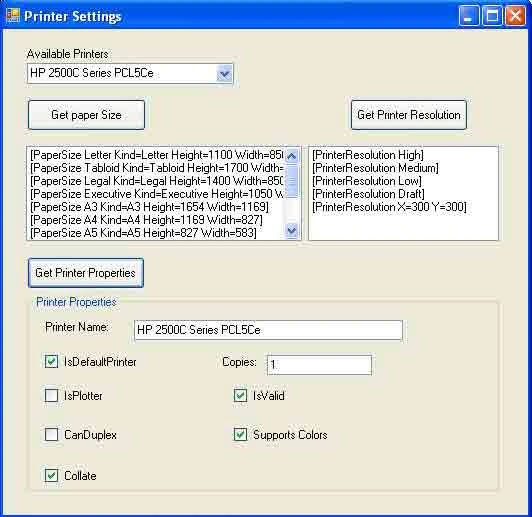Select the PaperSize Tabloid list row
This screenshot has width=532, height=517.
pos(156,168)
